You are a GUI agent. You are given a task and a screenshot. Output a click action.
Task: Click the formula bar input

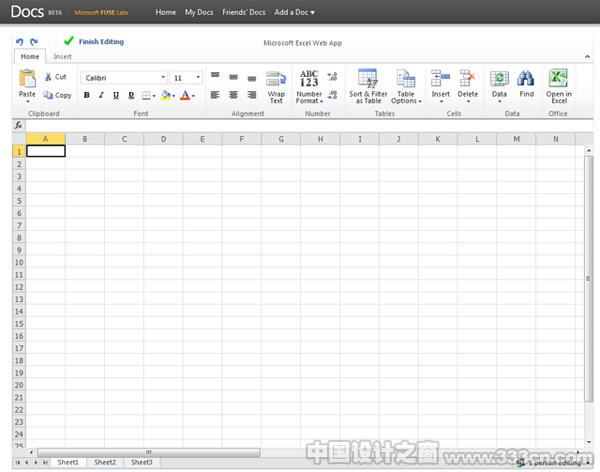pyautogui.click(x=309, y=126)
